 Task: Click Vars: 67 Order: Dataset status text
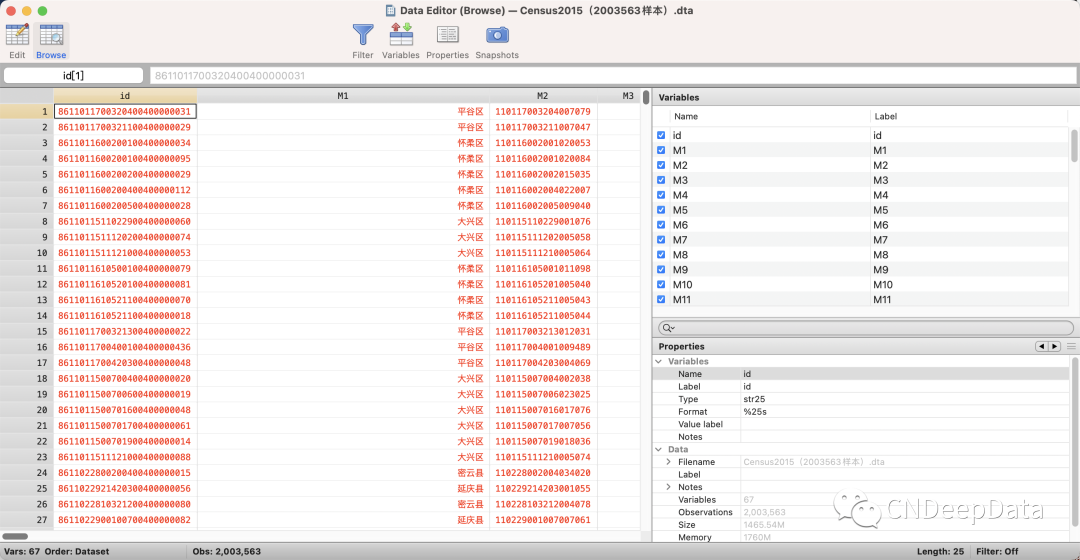56,551
